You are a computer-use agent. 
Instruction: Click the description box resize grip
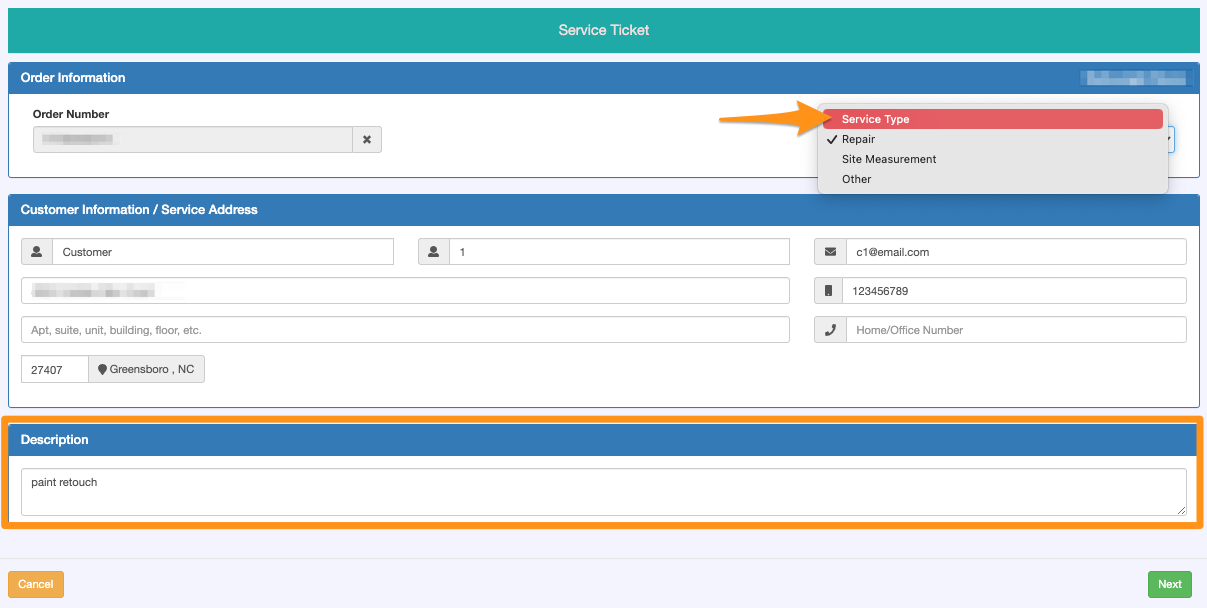[1181, 510]
